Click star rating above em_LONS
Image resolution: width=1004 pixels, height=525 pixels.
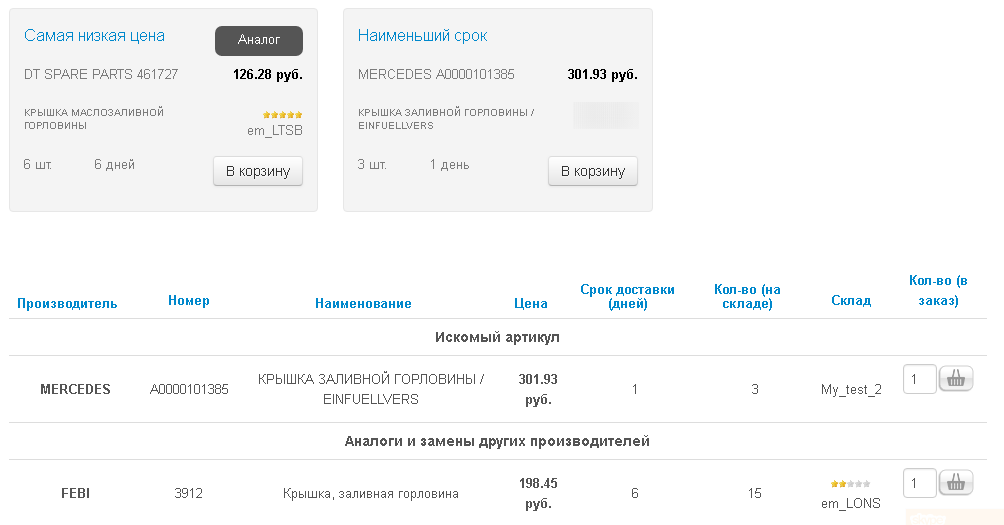[850, 484]
